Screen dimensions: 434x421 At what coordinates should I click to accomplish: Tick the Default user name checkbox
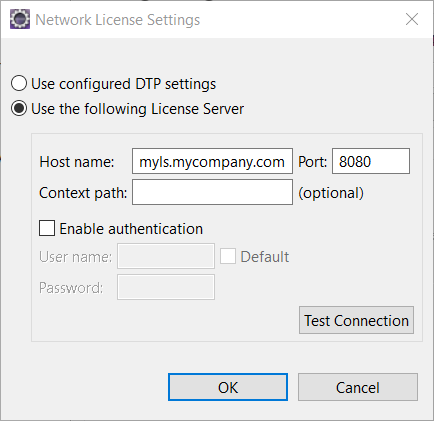point(228,256)
